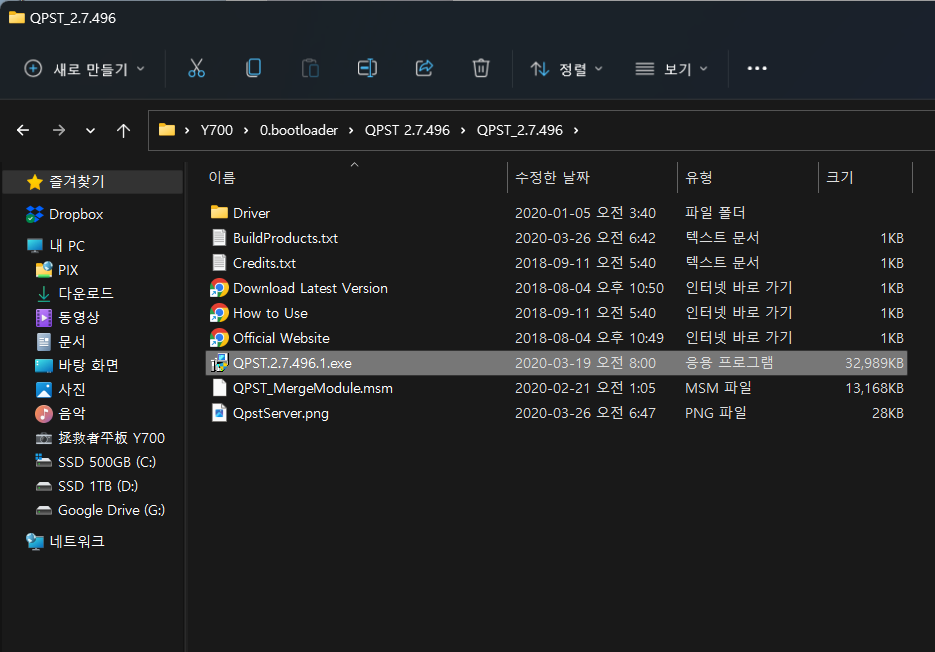Select Credits.txt file
Image resolution: width=935 pixels, height=652 pixels.
264,263
